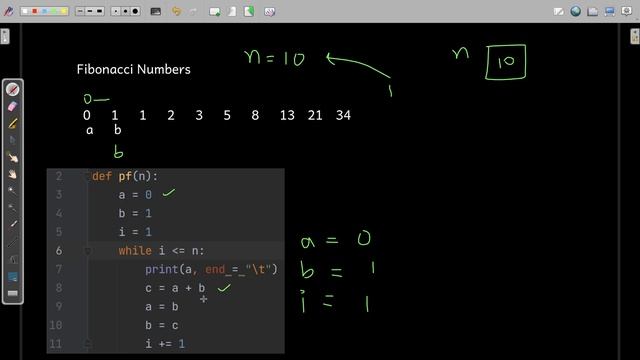The image size is (640, 360).
Task: Click the "Fibonacci Numbers" title text
Action: tap(133, 69)
